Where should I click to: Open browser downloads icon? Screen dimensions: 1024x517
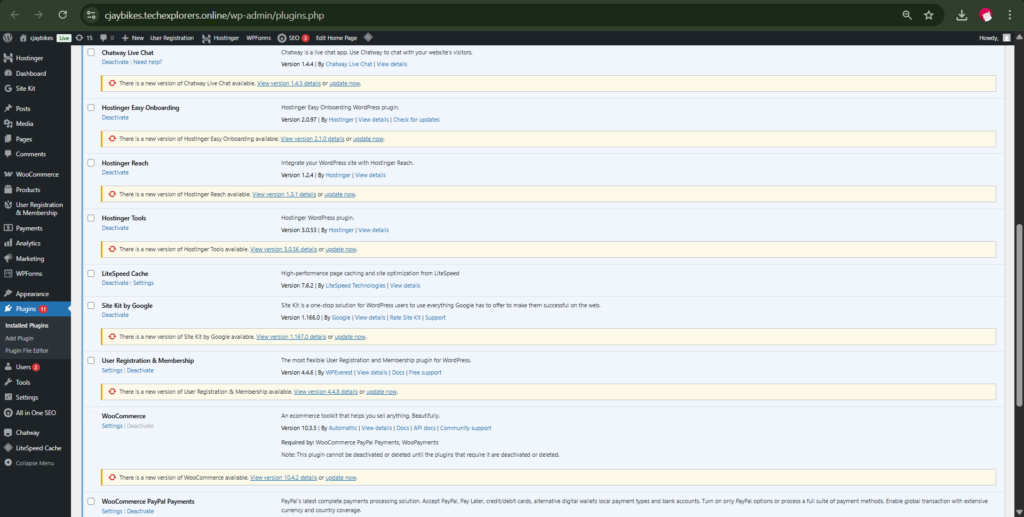(x=961, y=15)
